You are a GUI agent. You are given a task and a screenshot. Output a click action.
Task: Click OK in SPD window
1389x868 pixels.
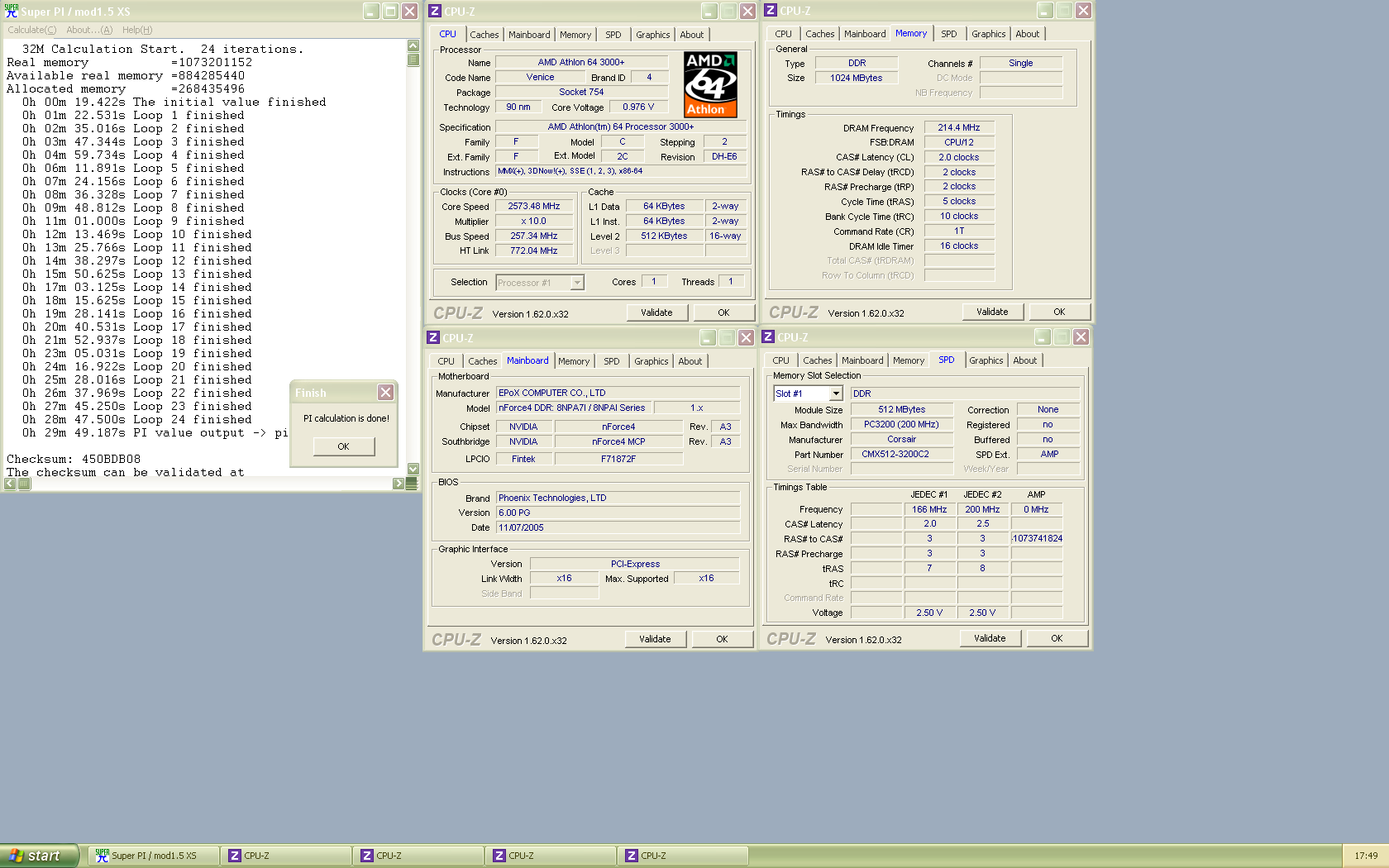click(x=1057, y=638)
